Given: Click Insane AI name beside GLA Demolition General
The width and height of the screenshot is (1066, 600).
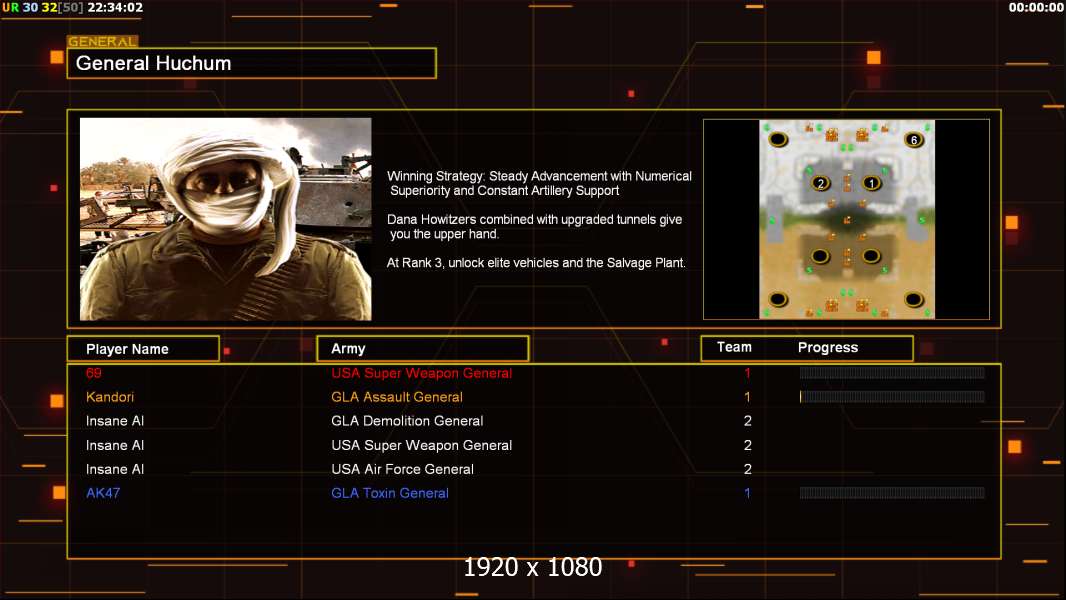Looking at the screenshot, I should (115, 421).
